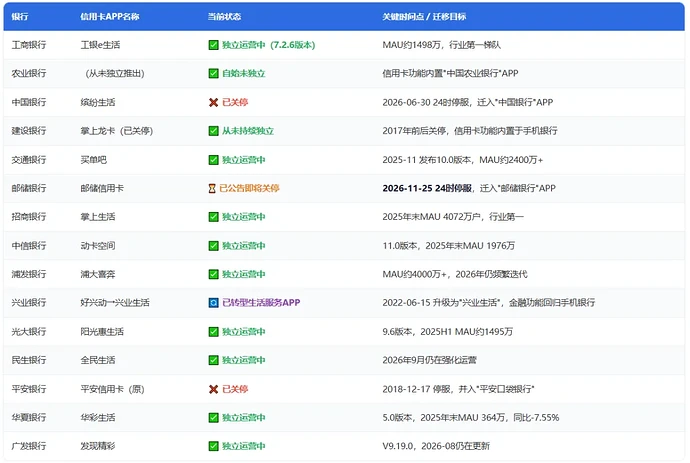Viewport: 690px width, 463px height.
Task: Click the red X icon in 平安银行 row
Action: (x=213, y=389)
